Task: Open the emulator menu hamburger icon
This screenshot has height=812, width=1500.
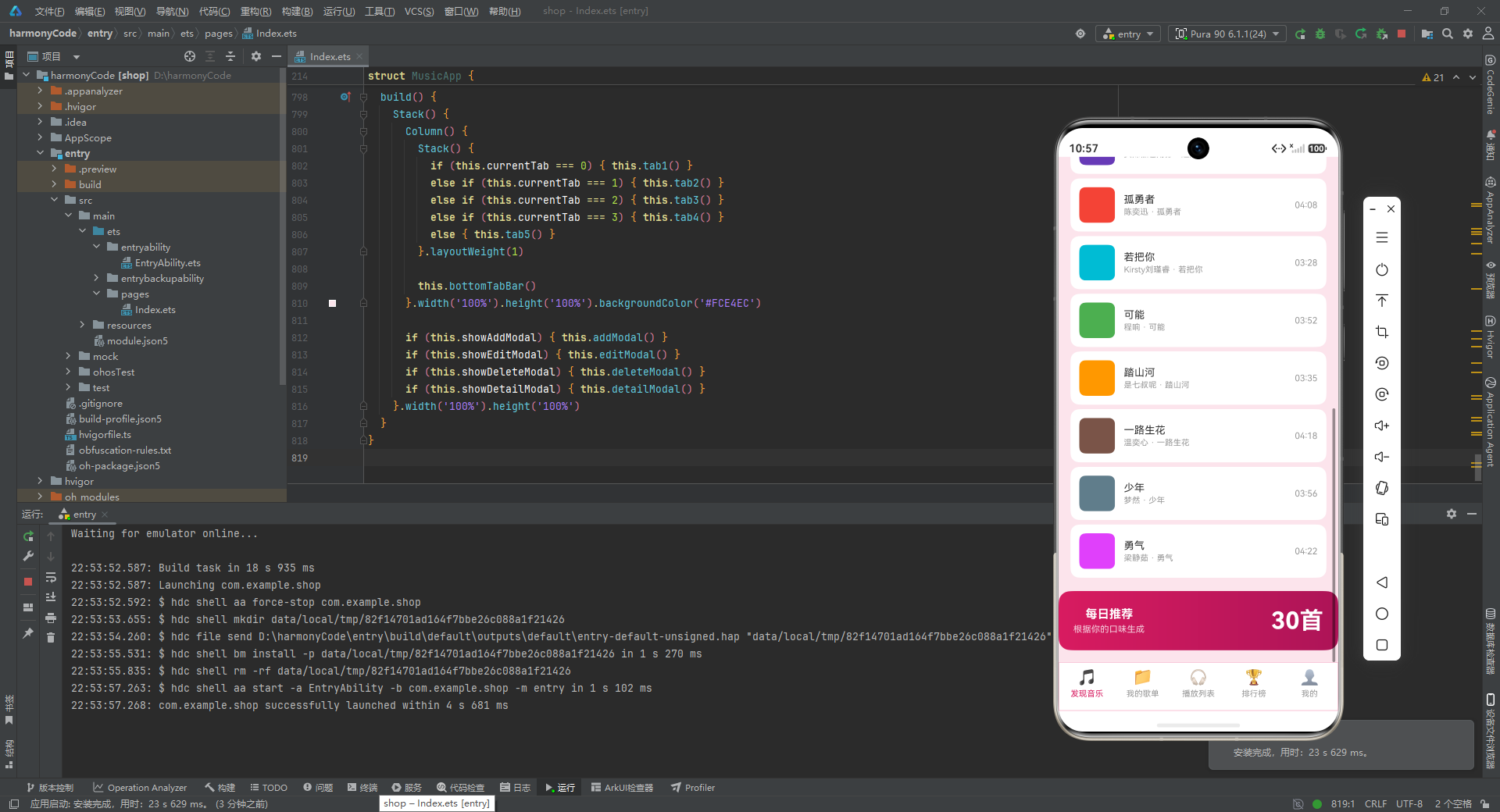Action: point(1382,237)
